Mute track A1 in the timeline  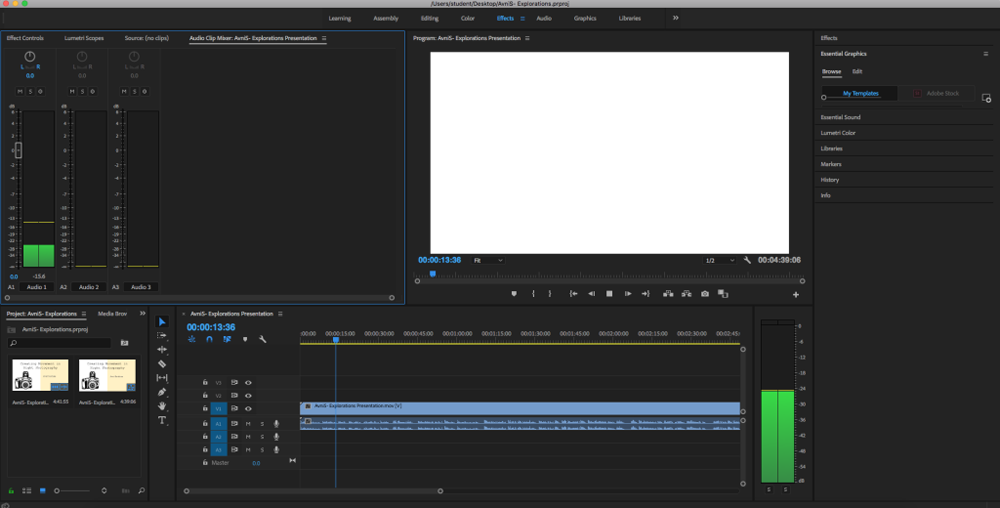pyautogui.click(x=248, y=423)
